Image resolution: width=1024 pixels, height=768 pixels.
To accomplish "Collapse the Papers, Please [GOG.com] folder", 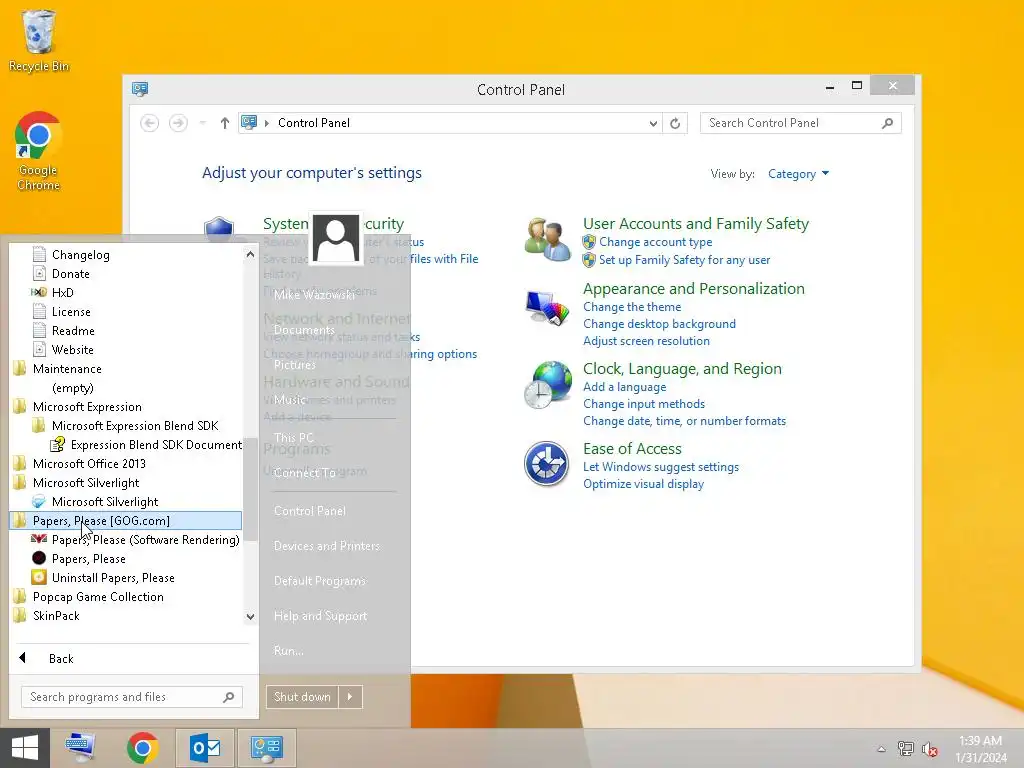I will 125,520.
